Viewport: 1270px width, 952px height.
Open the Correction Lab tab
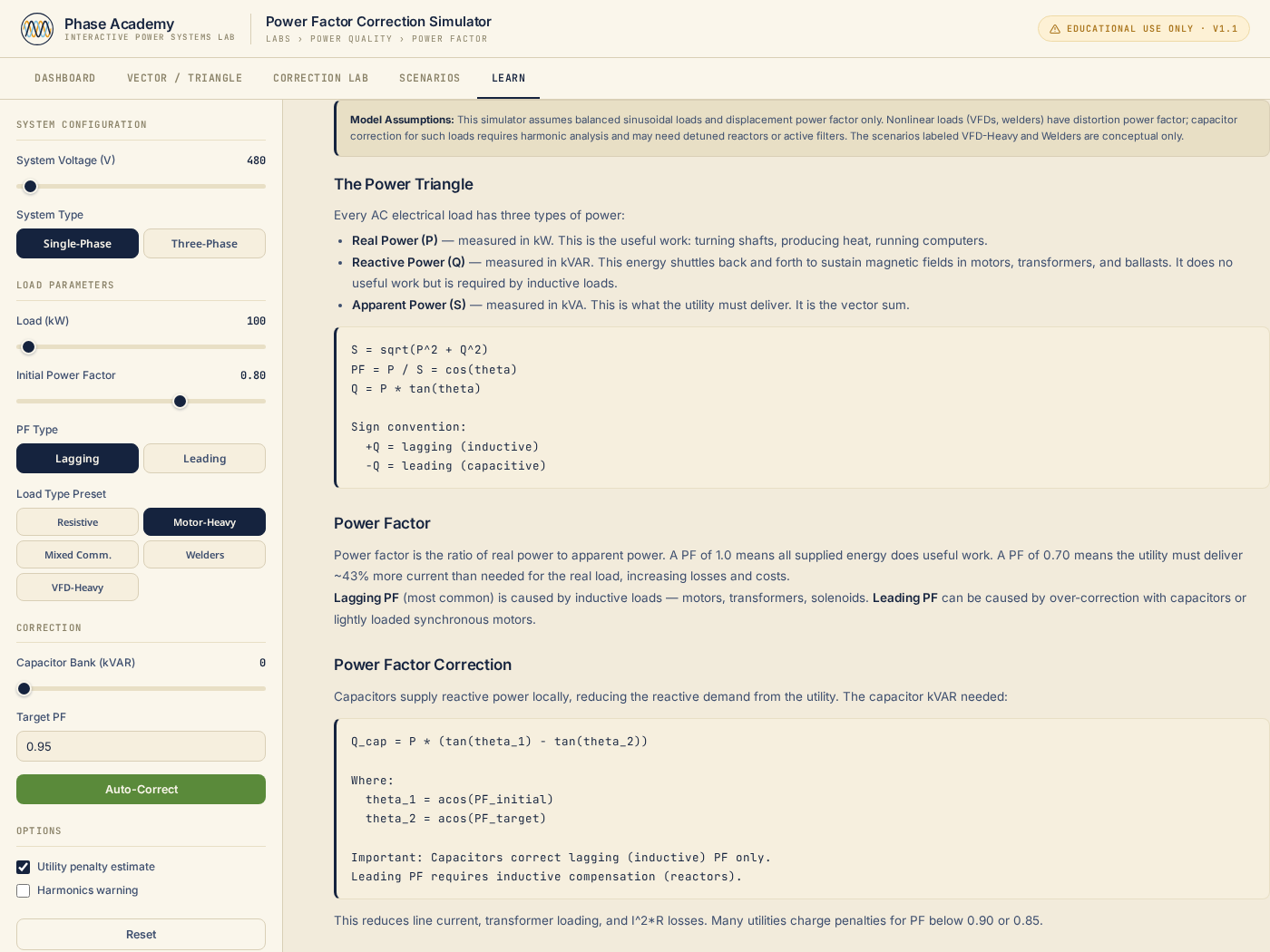[x=321, y=78]
